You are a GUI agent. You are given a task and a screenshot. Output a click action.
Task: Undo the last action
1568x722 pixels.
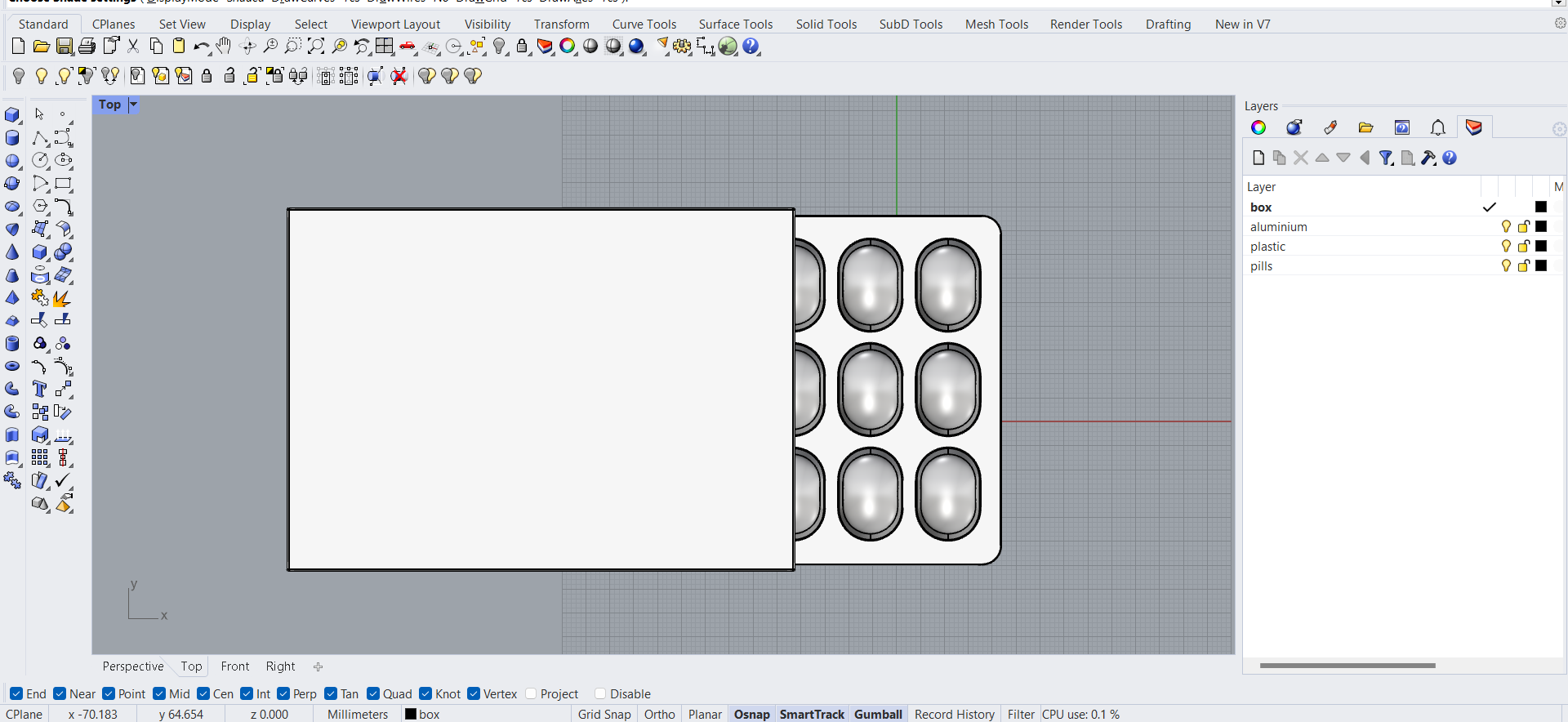pyautogui.click(x=201, y=47)
